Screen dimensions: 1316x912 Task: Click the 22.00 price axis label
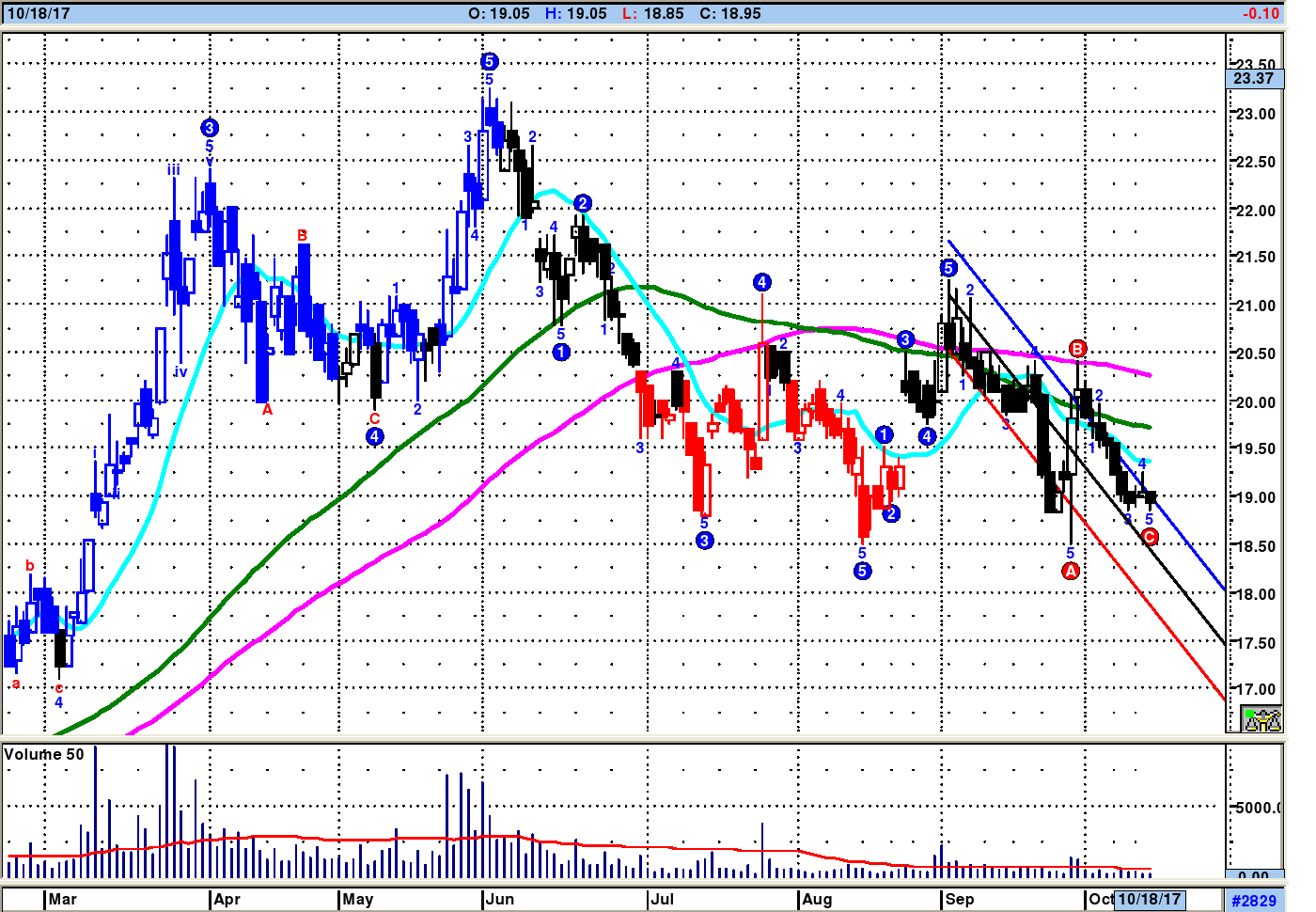click(1256, 211)
